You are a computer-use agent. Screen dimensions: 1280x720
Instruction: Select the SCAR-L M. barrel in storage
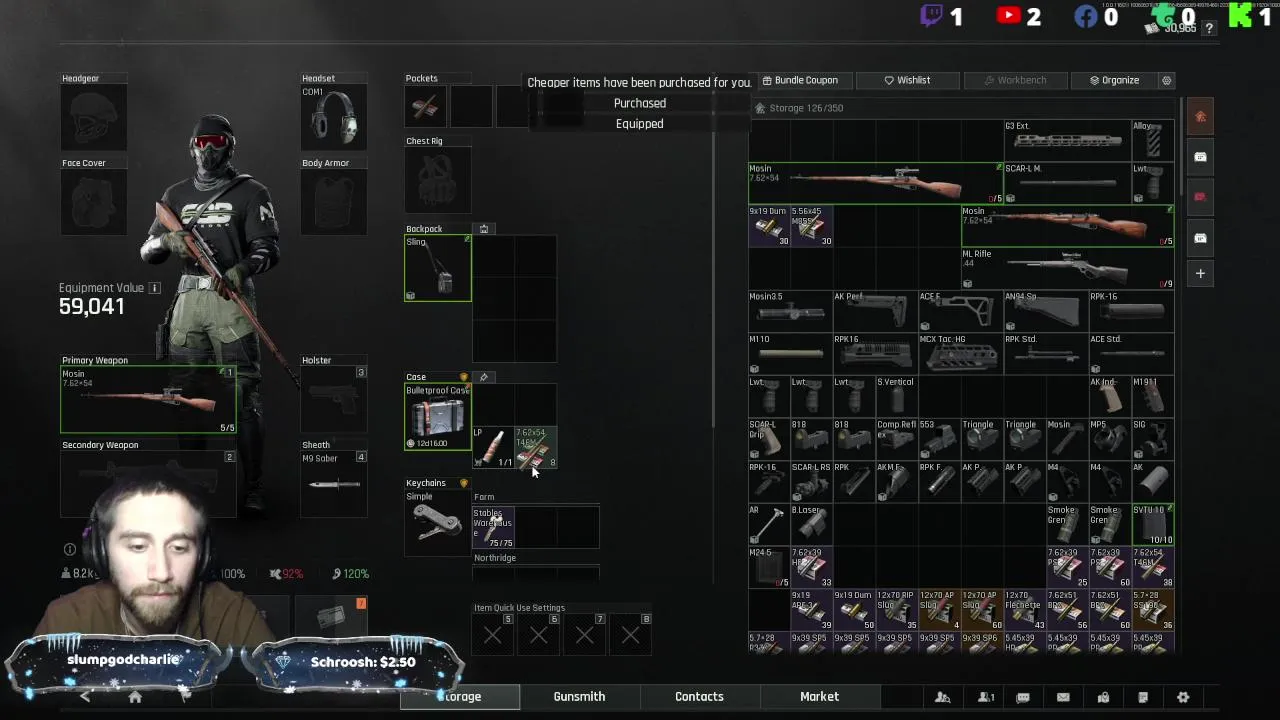1067,183
